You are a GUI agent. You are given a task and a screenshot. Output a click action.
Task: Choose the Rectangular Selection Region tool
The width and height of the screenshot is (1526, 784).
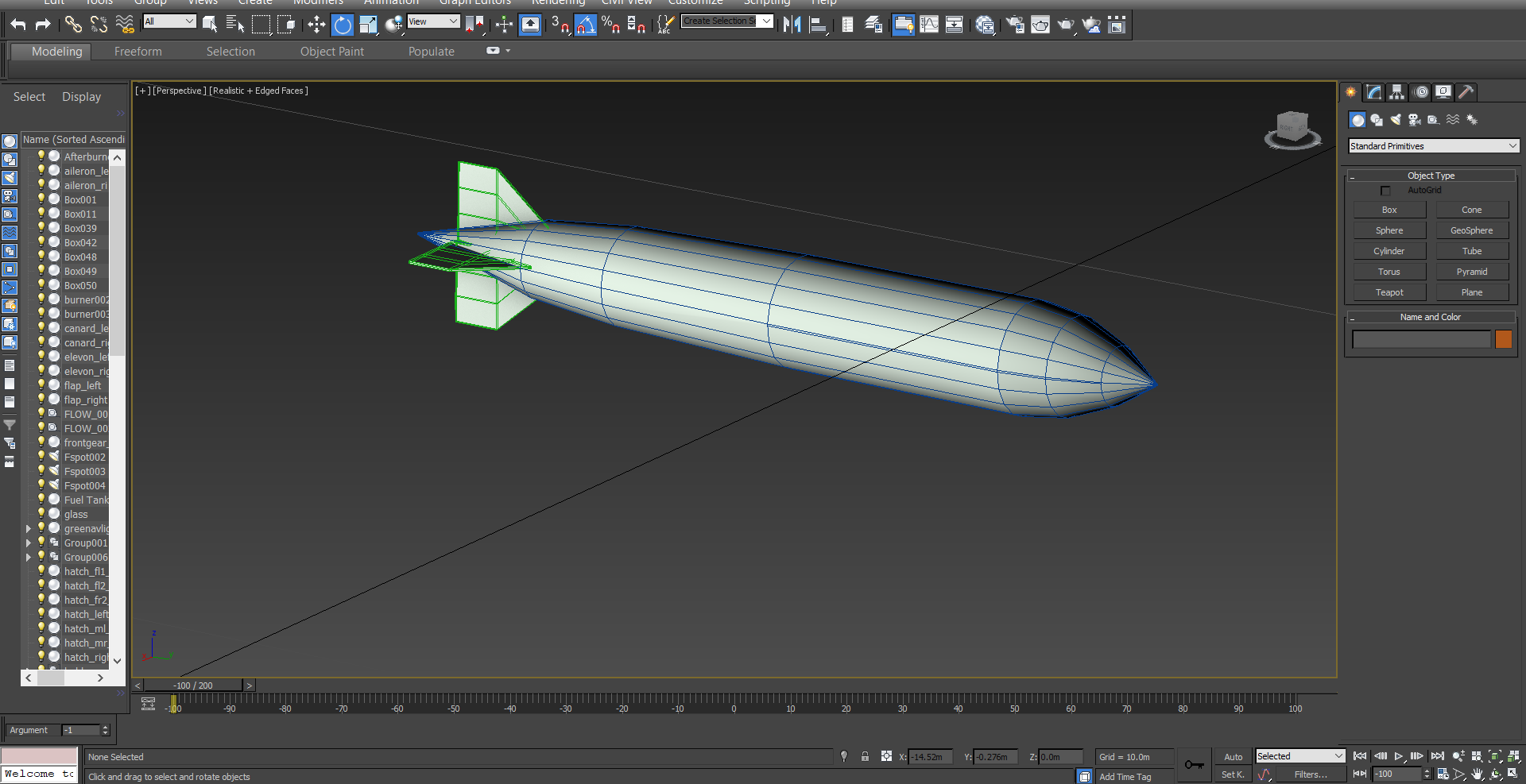261,25
